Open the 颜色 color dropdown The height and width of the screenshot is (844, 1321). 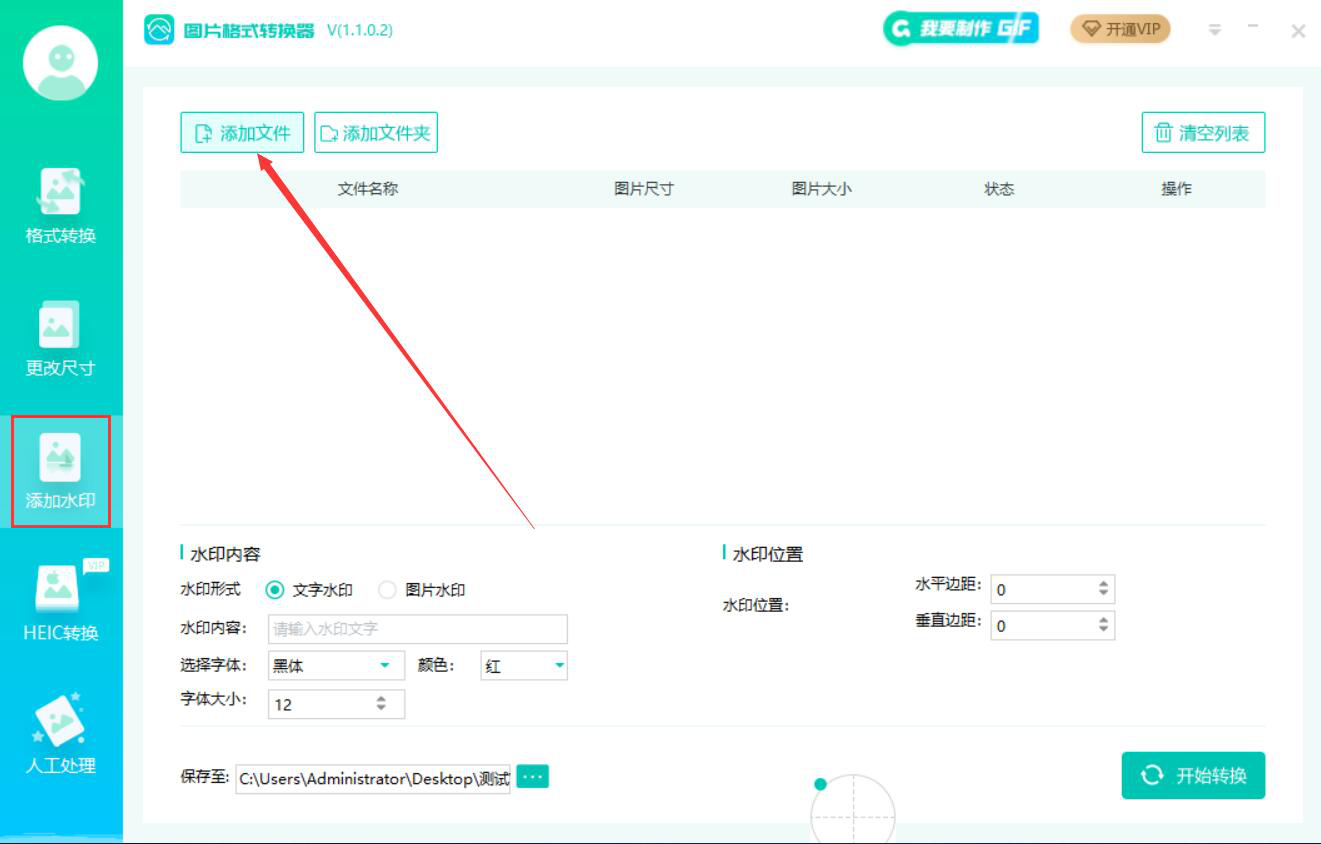tap(524, 666)
